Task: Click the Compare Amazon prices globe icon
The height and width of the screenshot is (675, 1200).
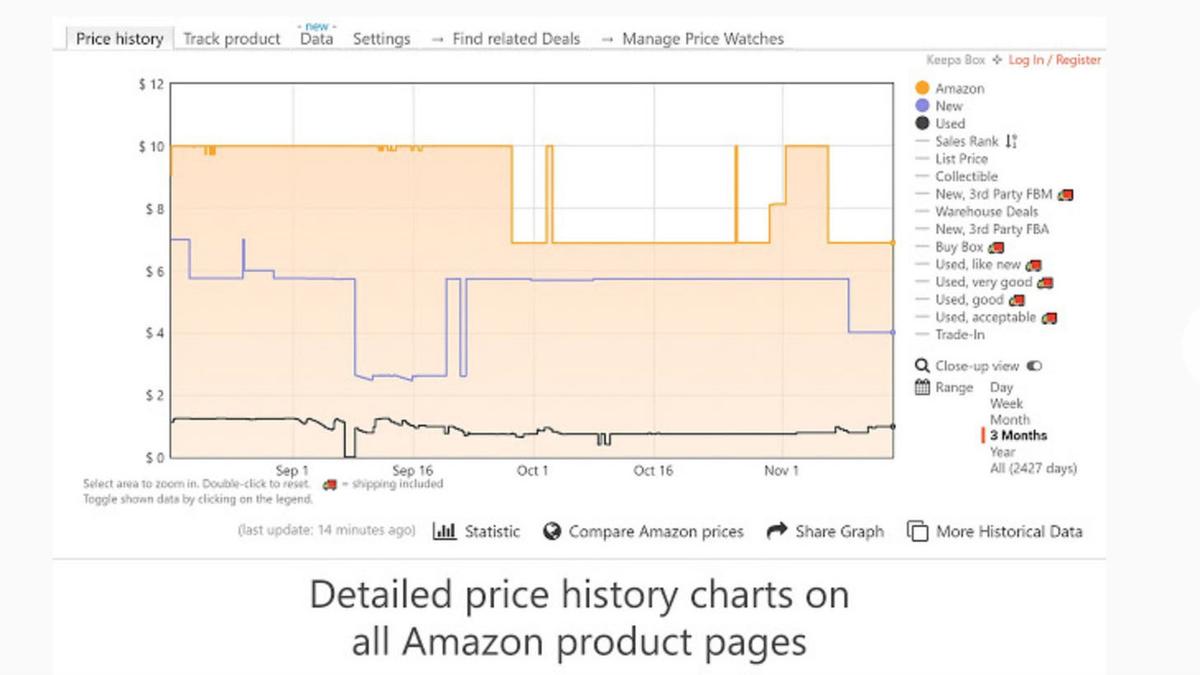Action: click(x=552, y=531)
